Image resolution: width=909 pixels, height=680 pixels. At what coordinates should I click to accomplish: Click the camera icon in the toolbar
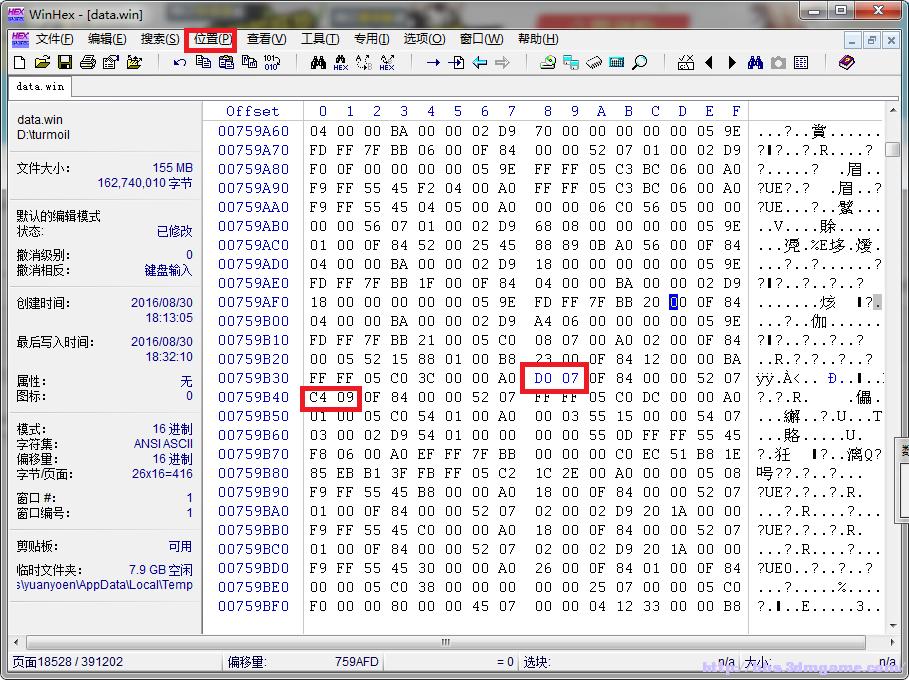click(x=778, y=62)
